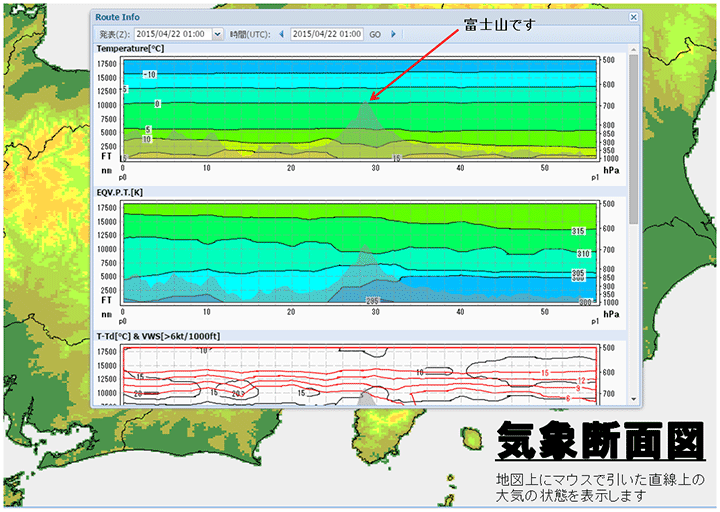The width and height of the screenshot is (720, 512).
Task: Click the previous time step arrow
Action: pyautogui.click(x=281, y=34)
